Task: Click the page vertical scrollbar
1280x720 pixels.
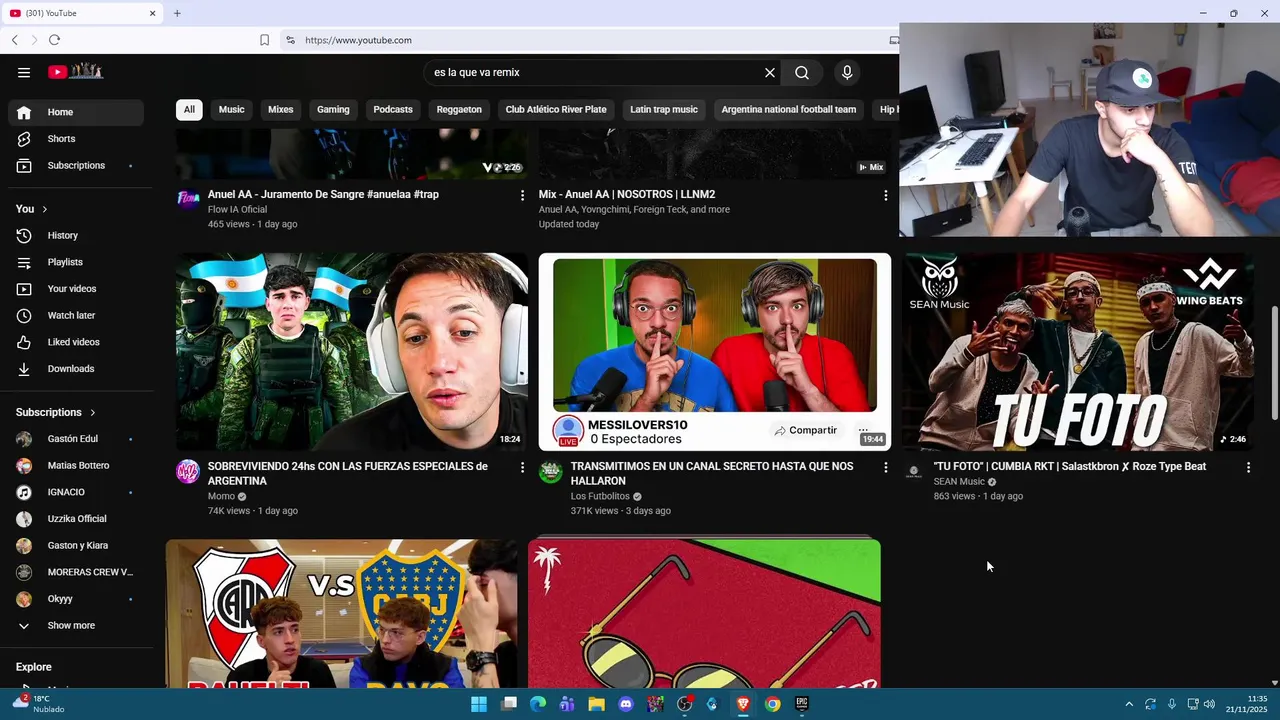Action: [x=1274, y=363]
